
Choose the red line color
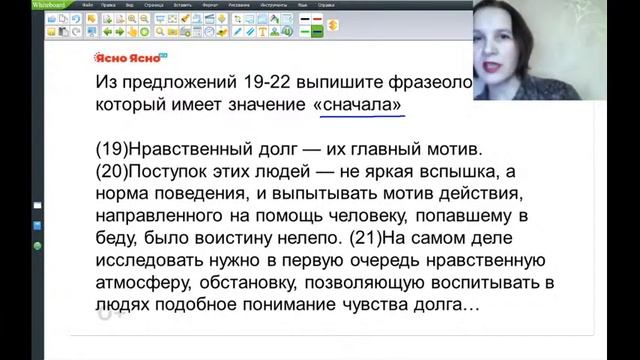click(317, 19)
